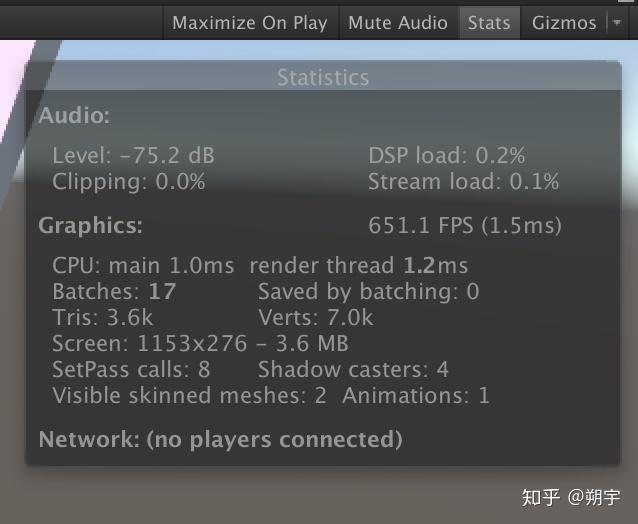Screen dimensions: 638x524
Task: Click the Saved by batching value
Action: (369, 291)
